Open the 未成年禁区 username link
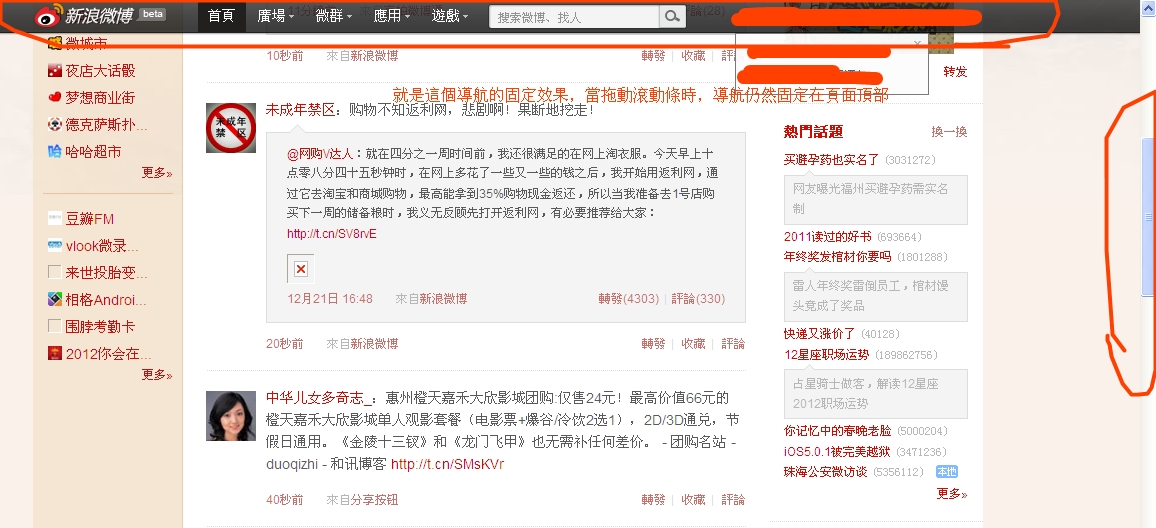 299,110
